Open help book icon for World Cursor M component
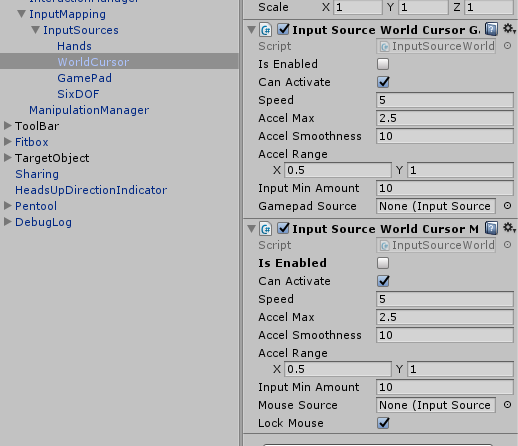Screen dimensions: 518x446 click(x=491, y=228)
